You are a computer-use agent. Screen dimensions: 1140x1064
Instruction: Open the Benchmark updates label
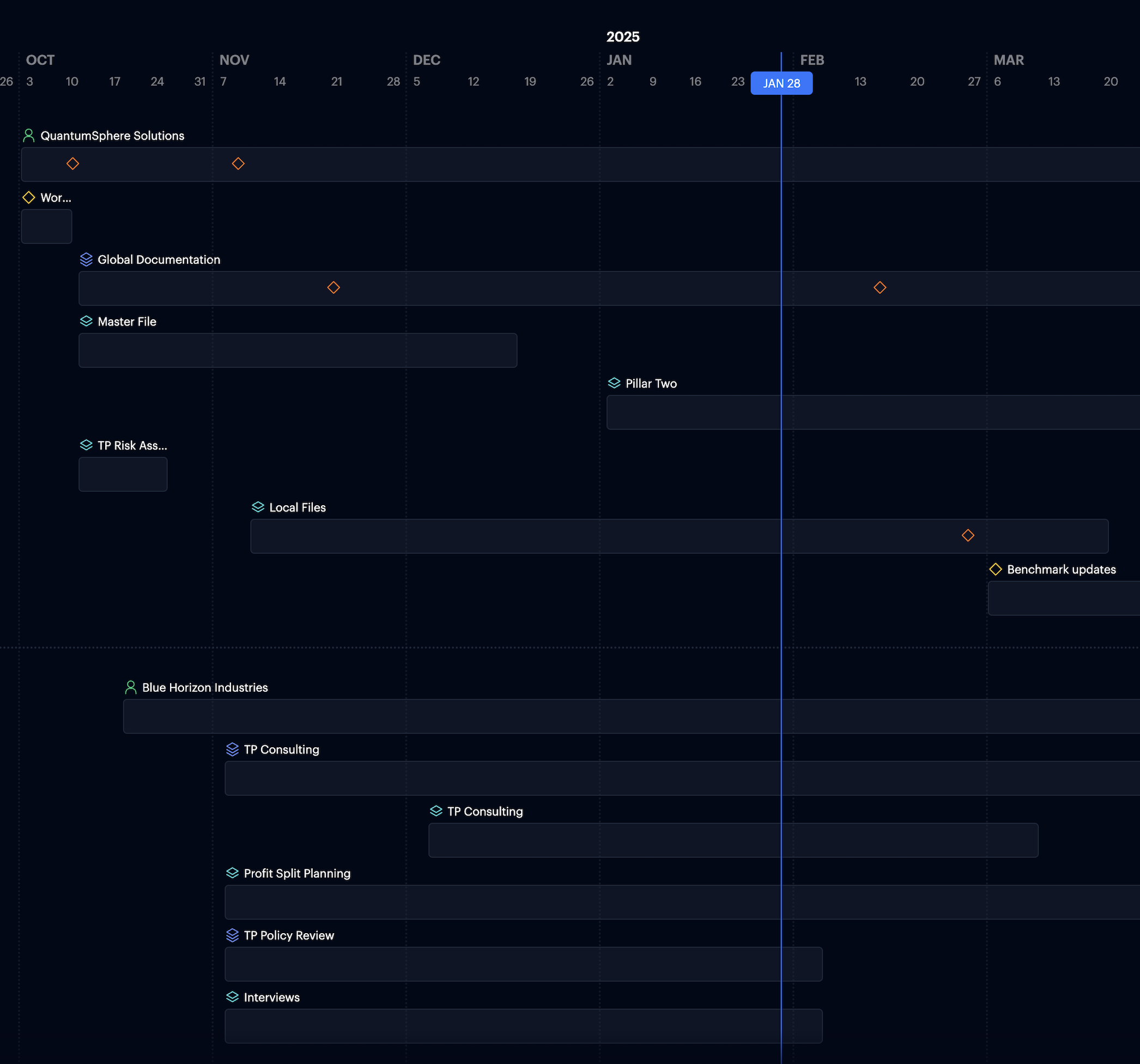point(1062,569)
